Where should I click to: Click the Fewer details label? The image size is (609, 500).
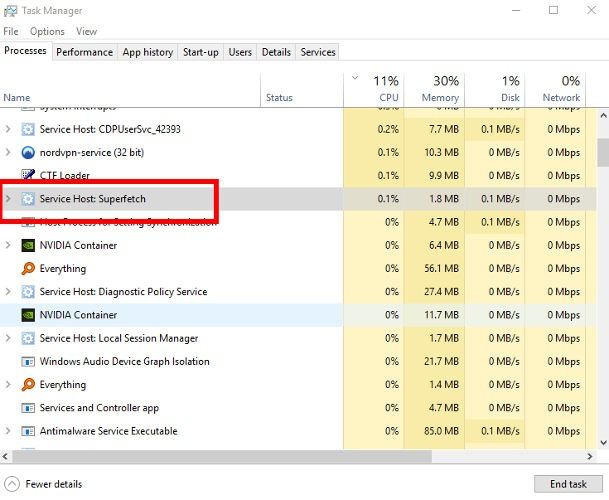tap(54, 484)
